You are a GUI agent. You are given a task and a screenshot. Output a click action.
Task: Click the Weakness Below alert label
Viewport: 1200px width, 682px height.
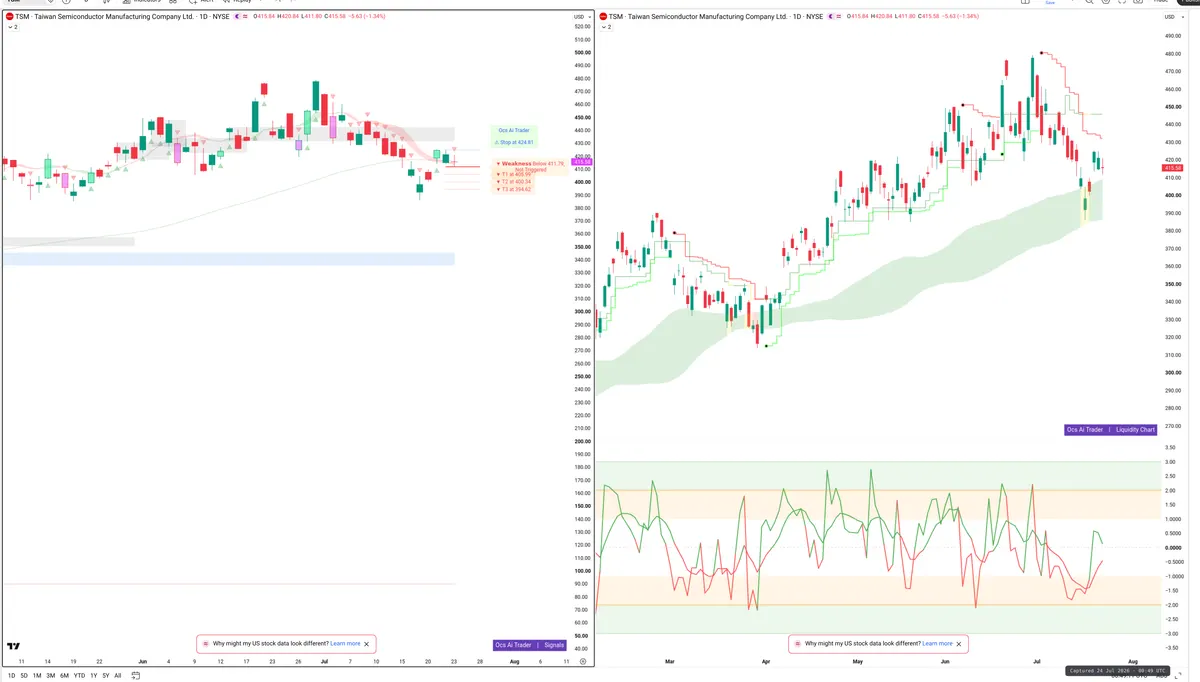click(x=531, y=165)
